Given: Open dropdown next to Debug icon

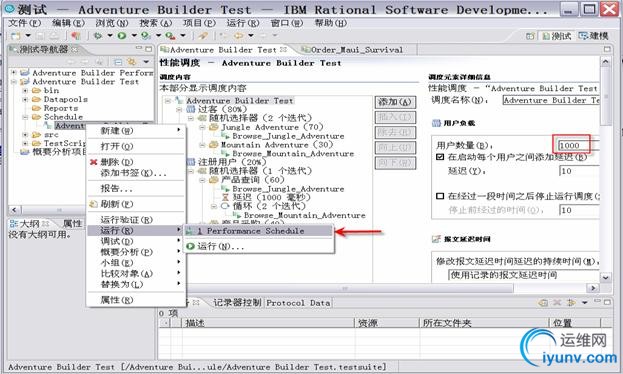Looking at the screenshot, I should [110, 36].
